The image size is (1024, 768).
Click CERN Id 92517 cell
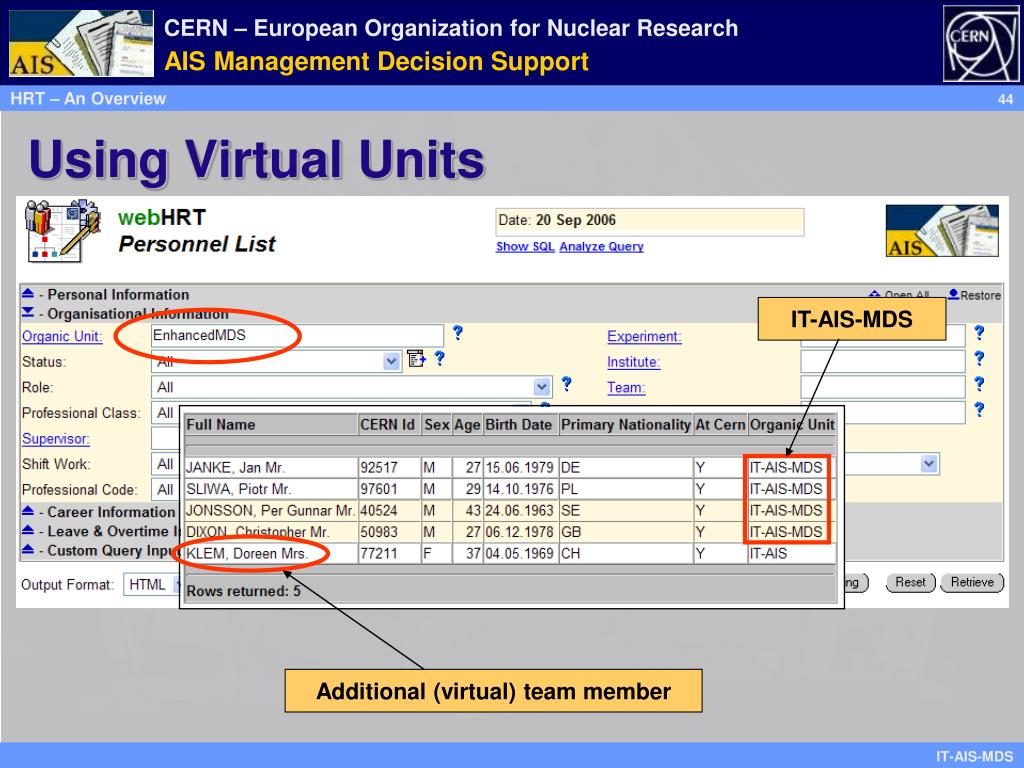(389, 468)
